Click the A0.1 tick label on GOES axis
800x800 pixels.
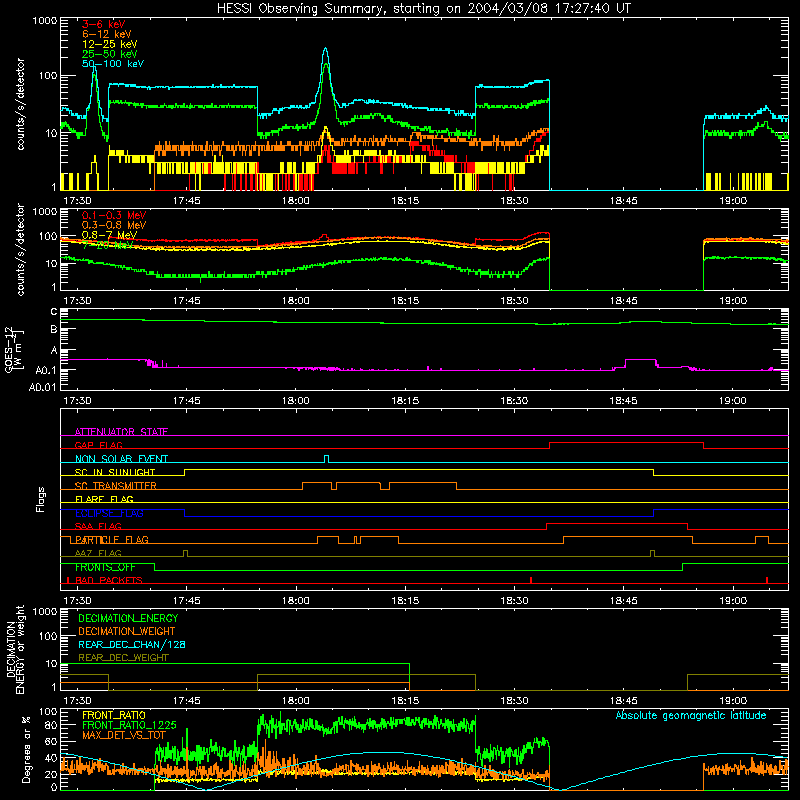coord(46,370)
